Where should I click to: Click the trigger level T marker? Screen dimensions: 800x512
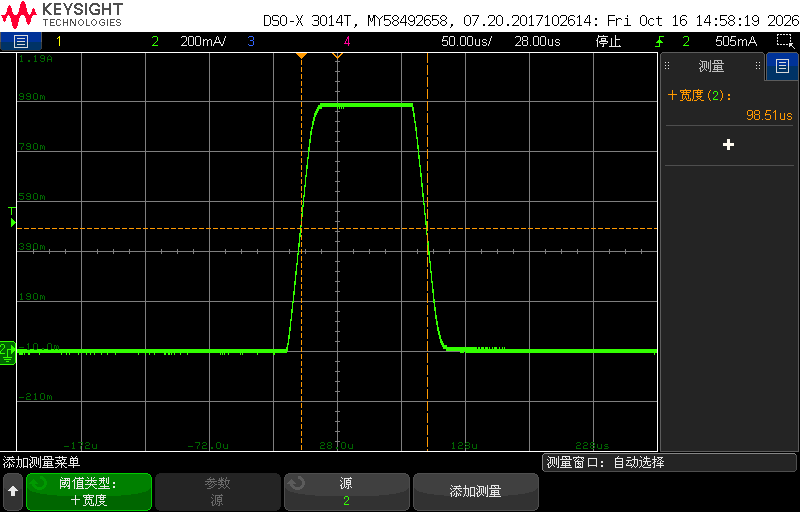[12, 218]
